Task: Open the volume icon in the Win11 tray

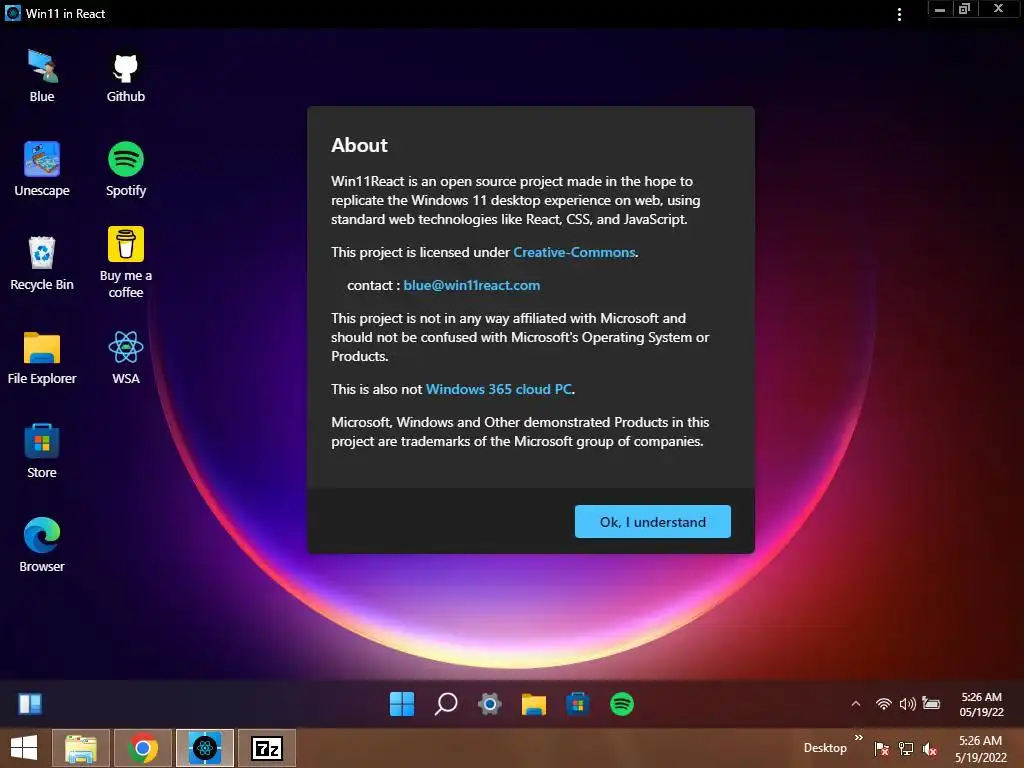Action: click(x=907, y=704)
